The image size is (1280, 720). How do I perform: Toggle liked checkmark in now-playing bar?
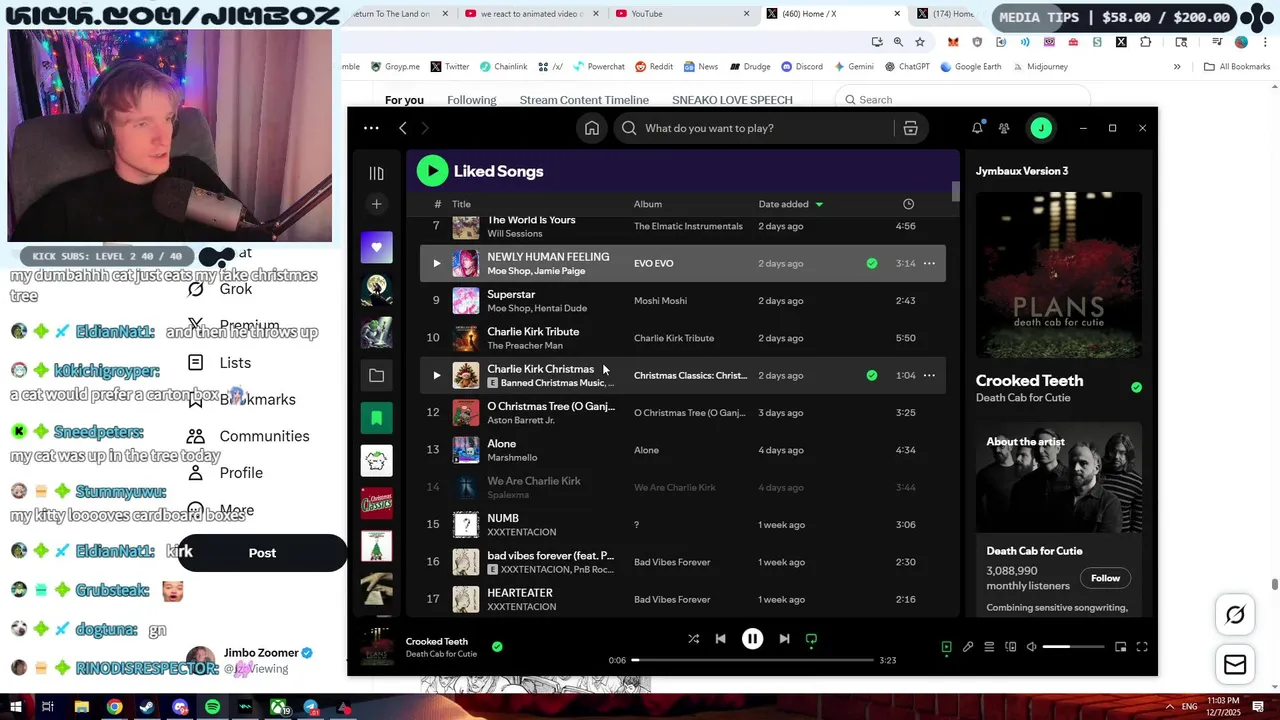(497, 647)
